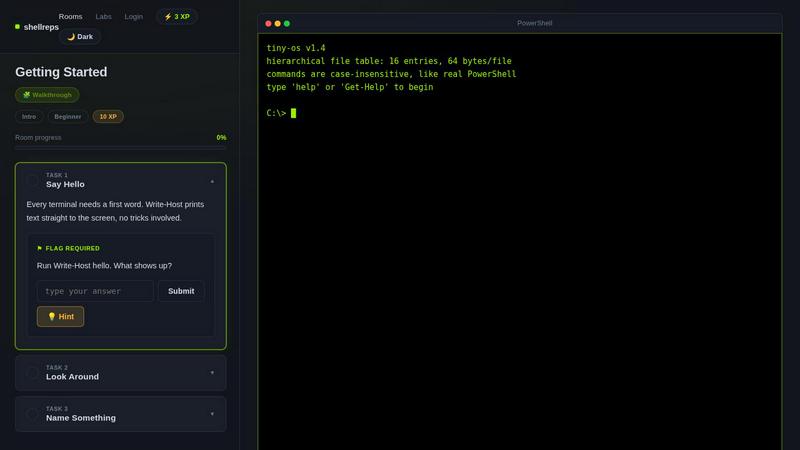Click the 10 XP tag
Viewport: 800px width, 450px height.
point(108,116)
